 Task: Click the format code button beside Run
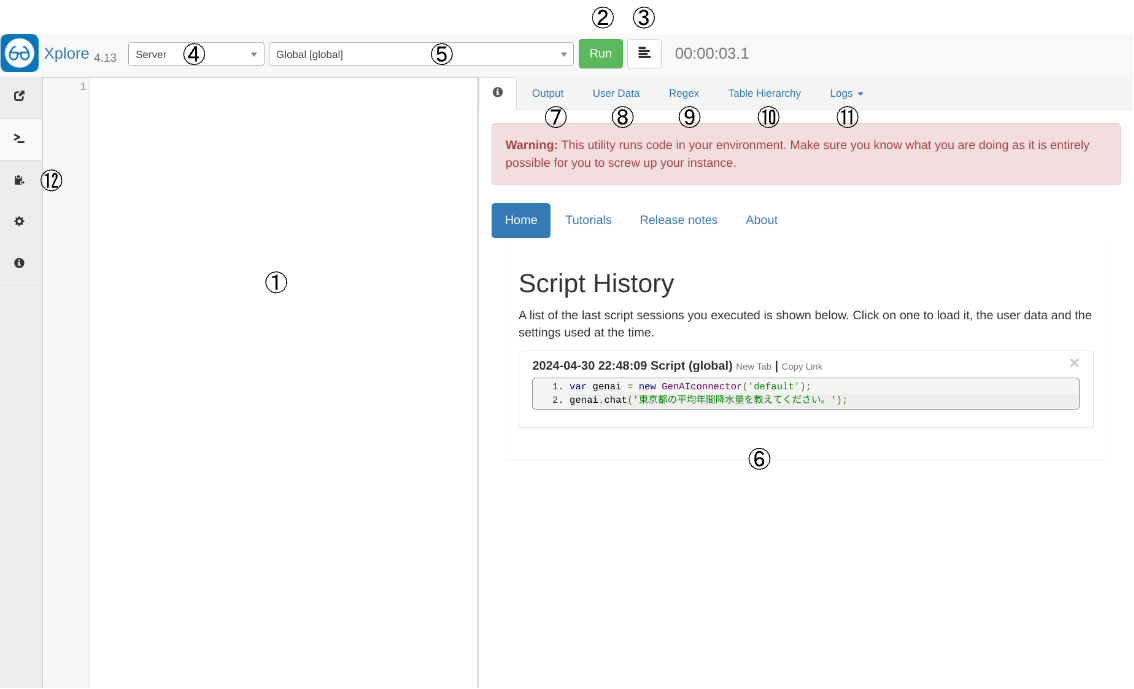click(644, 54)
